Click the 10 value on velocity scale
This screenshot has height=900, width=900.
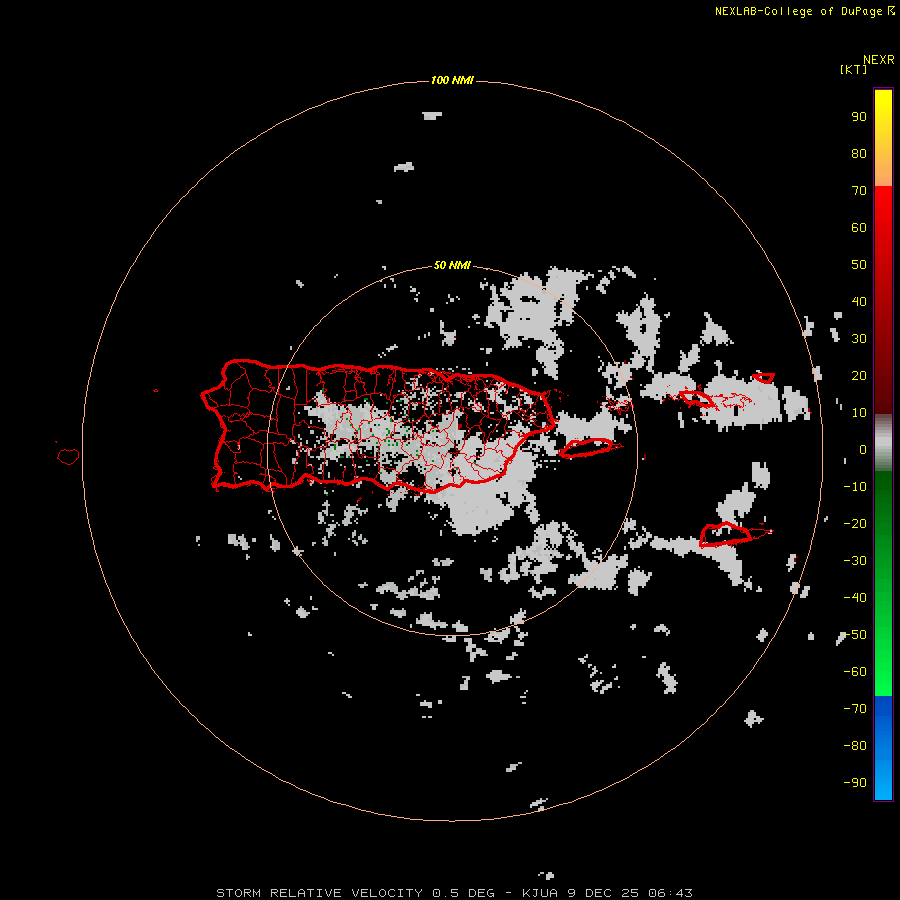(859, 413)
